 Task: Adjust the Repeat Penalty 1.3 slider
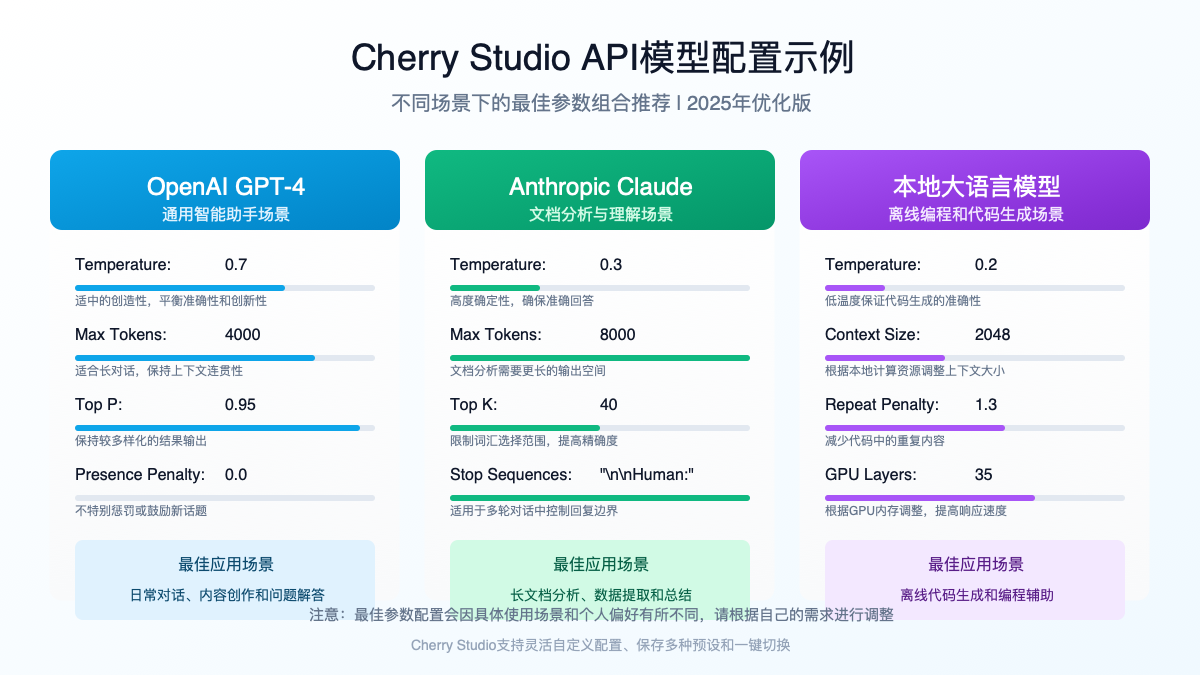click(x=975, y=428)
